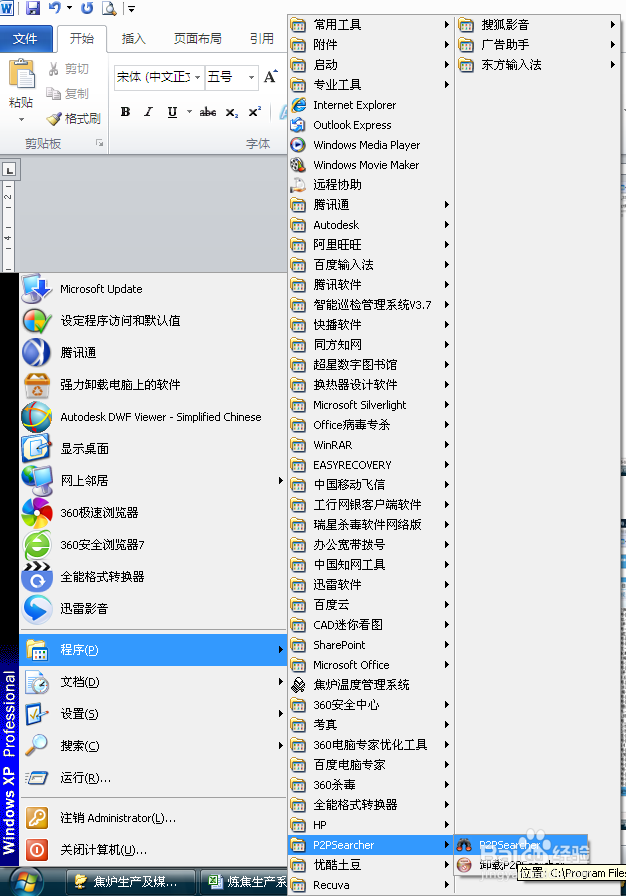This screenshot has width=626, height=896.
Task: Open the customize quick access toolbar arrow
Action: point(131,9)
